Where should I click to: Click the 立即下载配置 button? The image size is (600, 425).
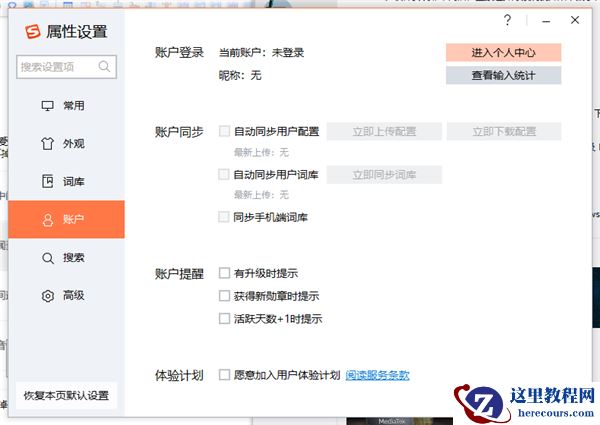point(504,131)
